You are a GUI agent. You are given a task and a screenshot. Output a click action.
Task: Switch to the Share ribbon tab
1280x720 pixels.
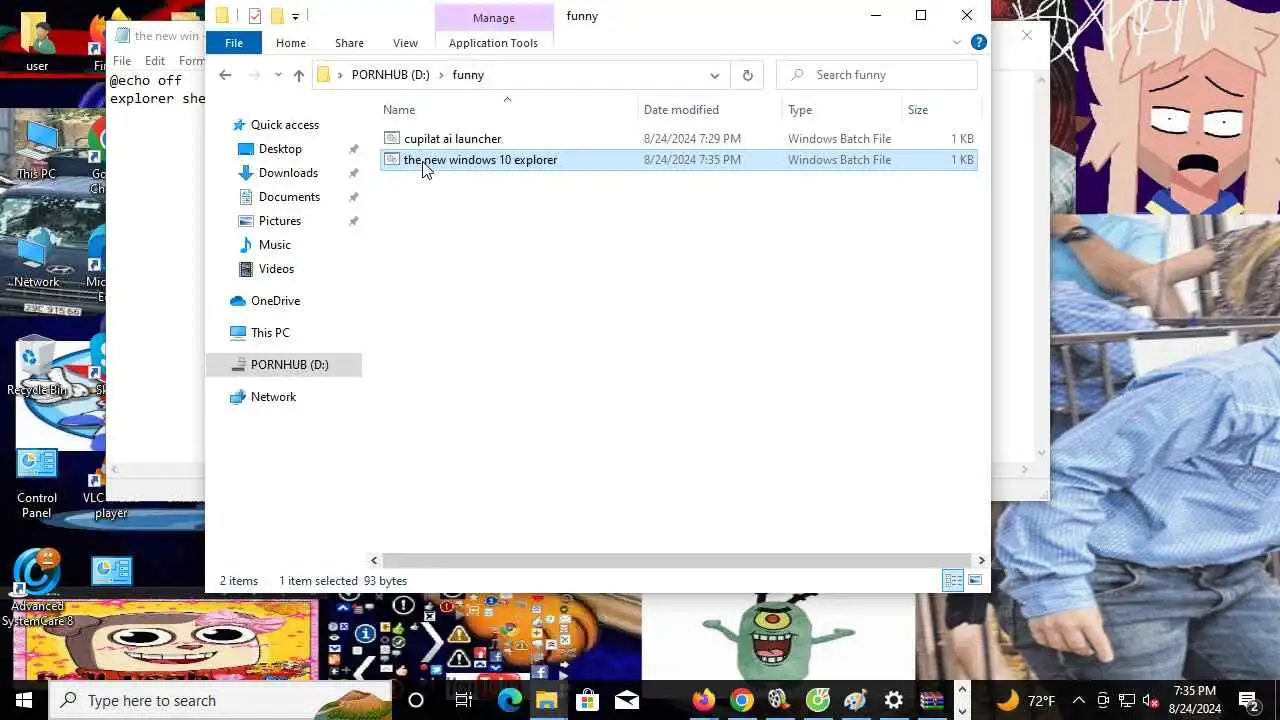pyautogui.click(x=349, y=43)
